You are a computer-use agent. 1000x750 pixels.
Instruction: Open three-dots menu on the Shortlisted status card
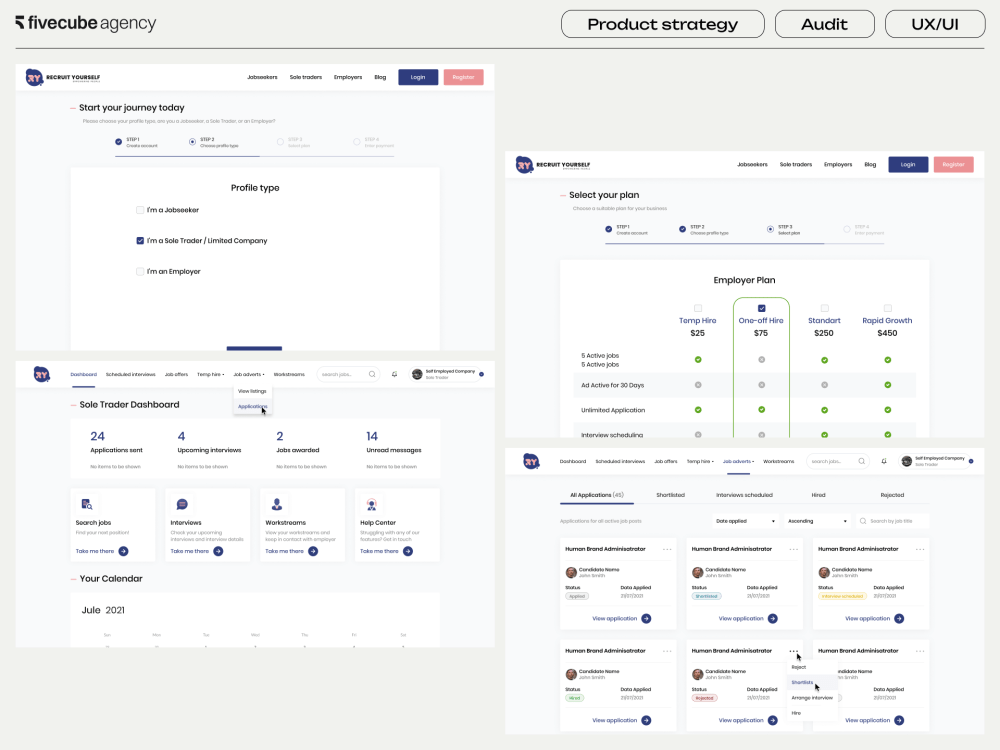coord(793,549)
